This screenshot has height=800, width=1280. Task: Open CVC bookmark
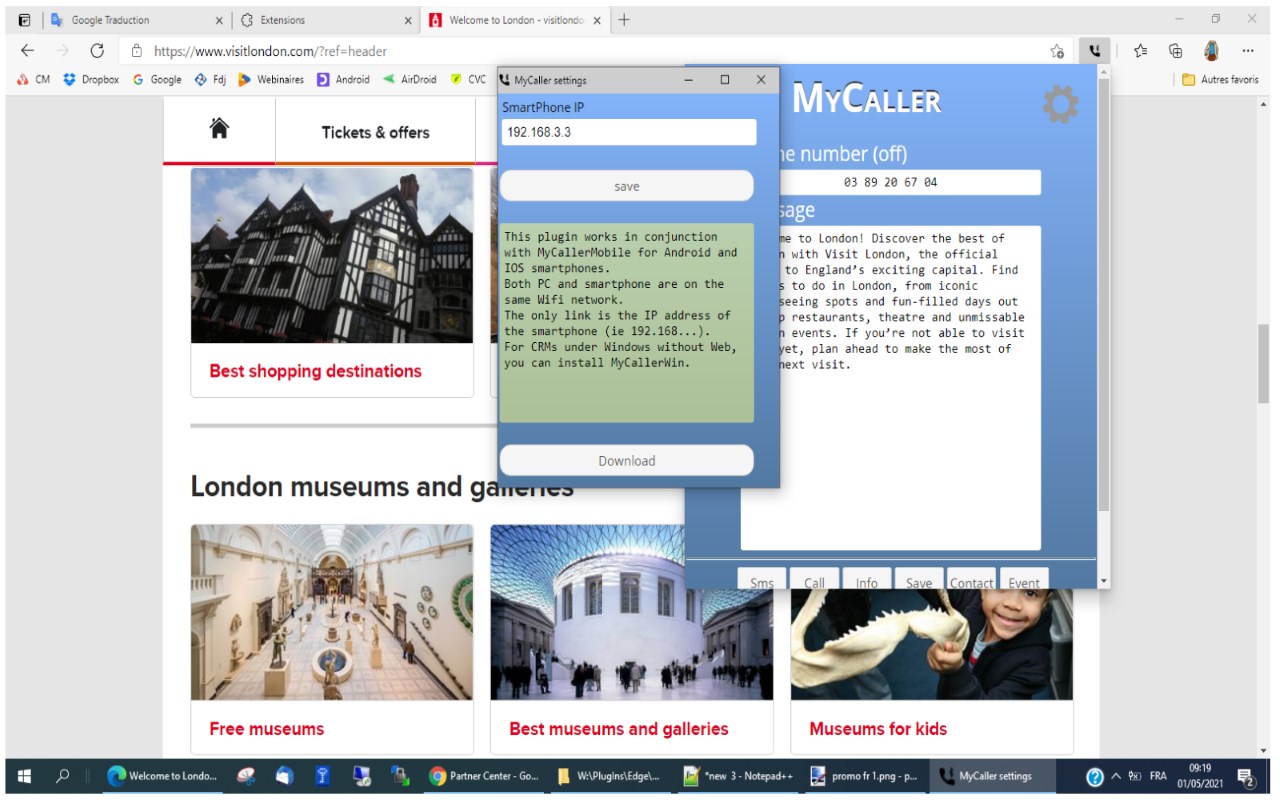click(468, 80)
